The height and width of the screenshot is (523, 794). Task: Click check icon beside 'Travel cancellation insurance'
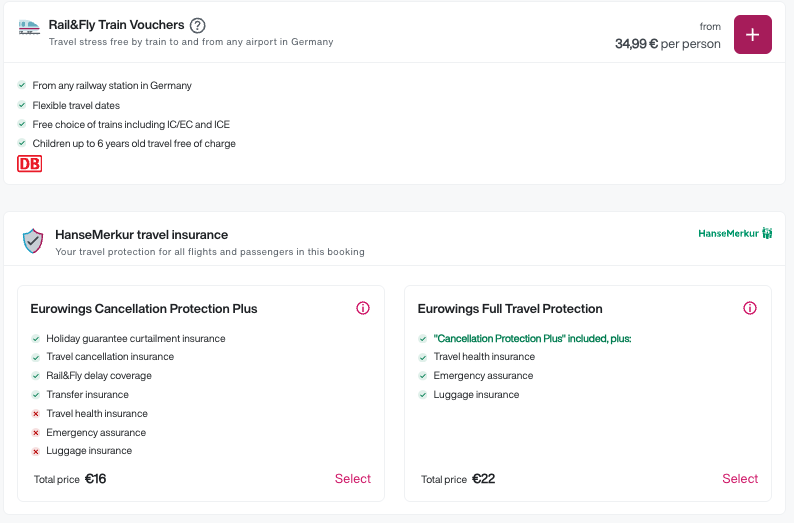click(35, 357)
